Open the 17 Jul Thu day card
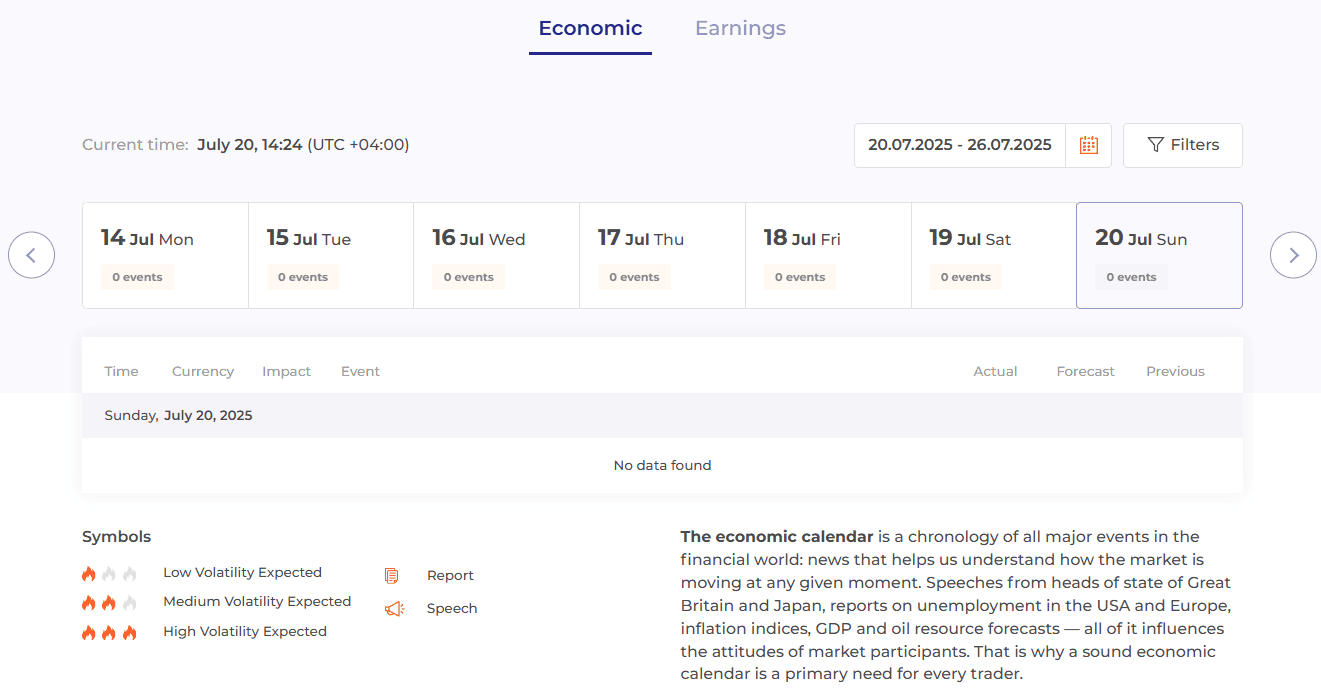Image resolution: width=1321 pixels, height=699 pixels. click(x=662, y=255)
